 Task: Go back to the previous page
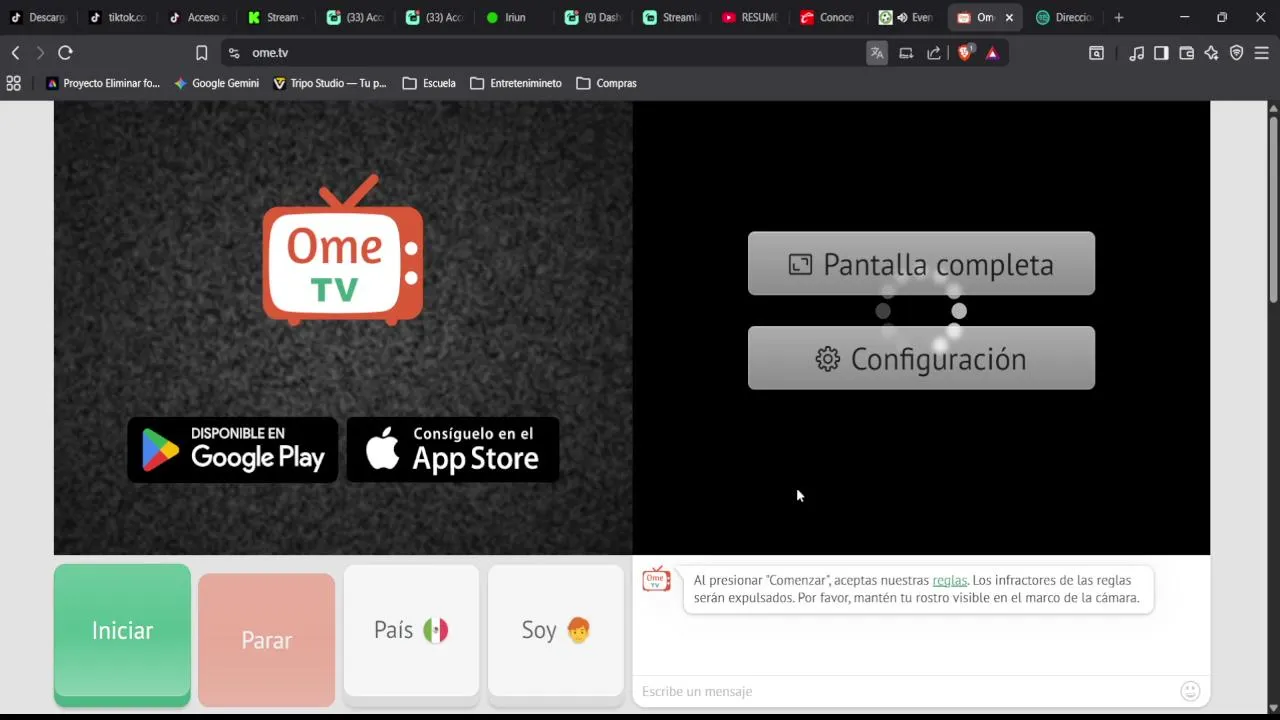[15, 53]
